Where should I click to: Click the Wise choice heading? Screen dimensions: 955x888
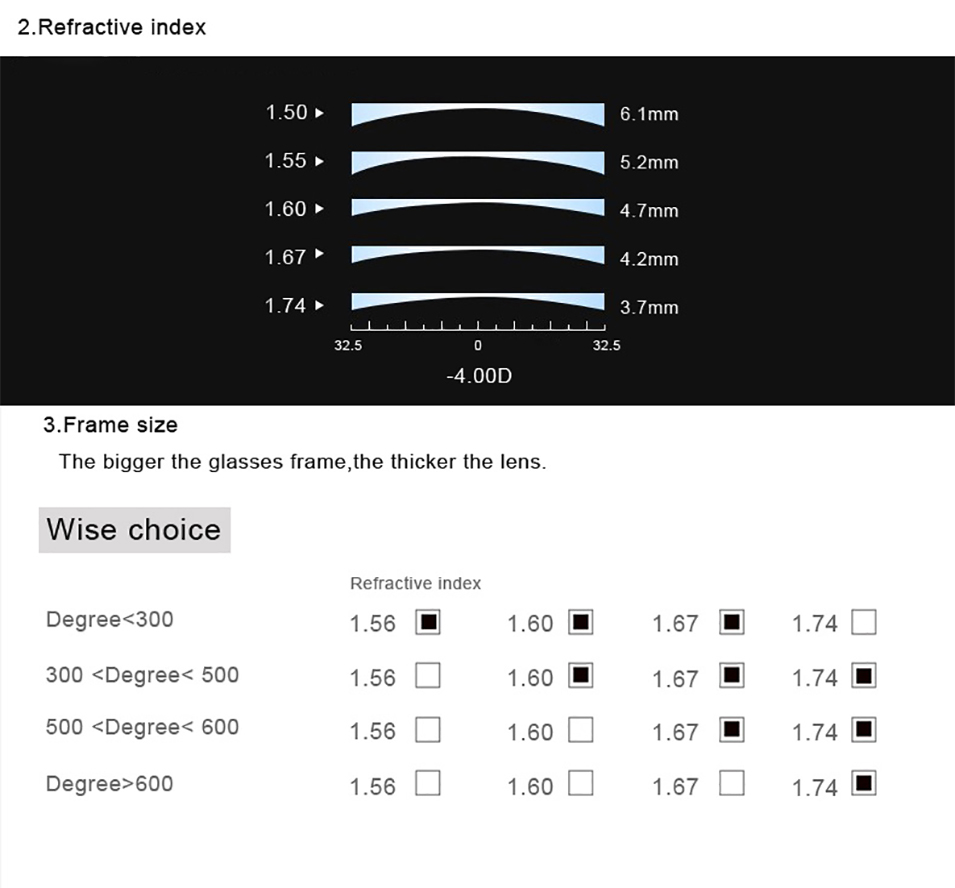134,529
